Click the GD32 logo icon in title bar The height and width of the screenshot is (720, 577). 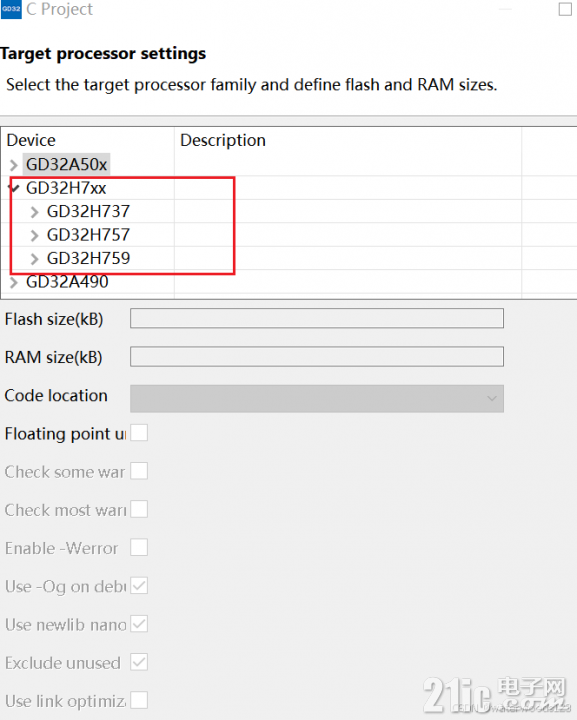(11, 9)
